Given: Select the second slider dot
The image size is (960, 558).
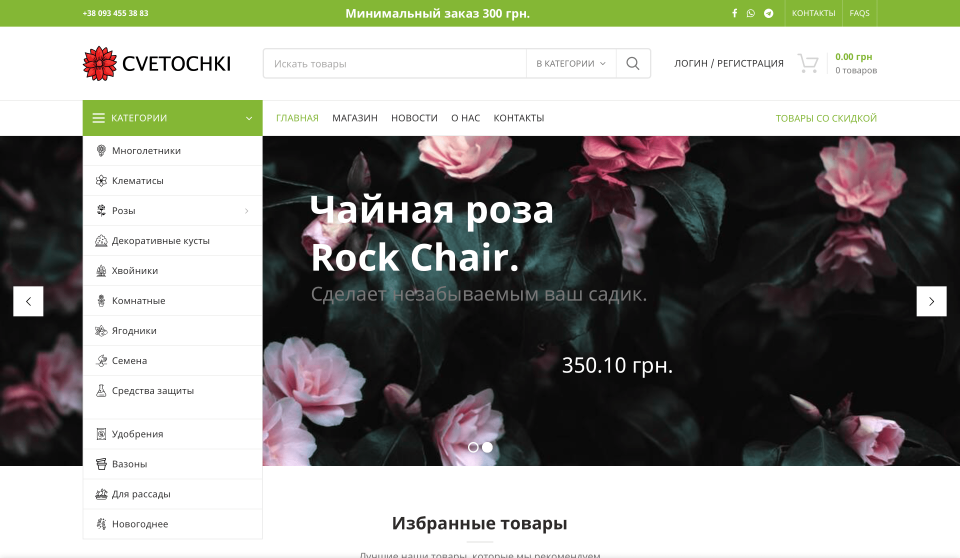Looking at the screenshot, I should click(x=487, y=447).
